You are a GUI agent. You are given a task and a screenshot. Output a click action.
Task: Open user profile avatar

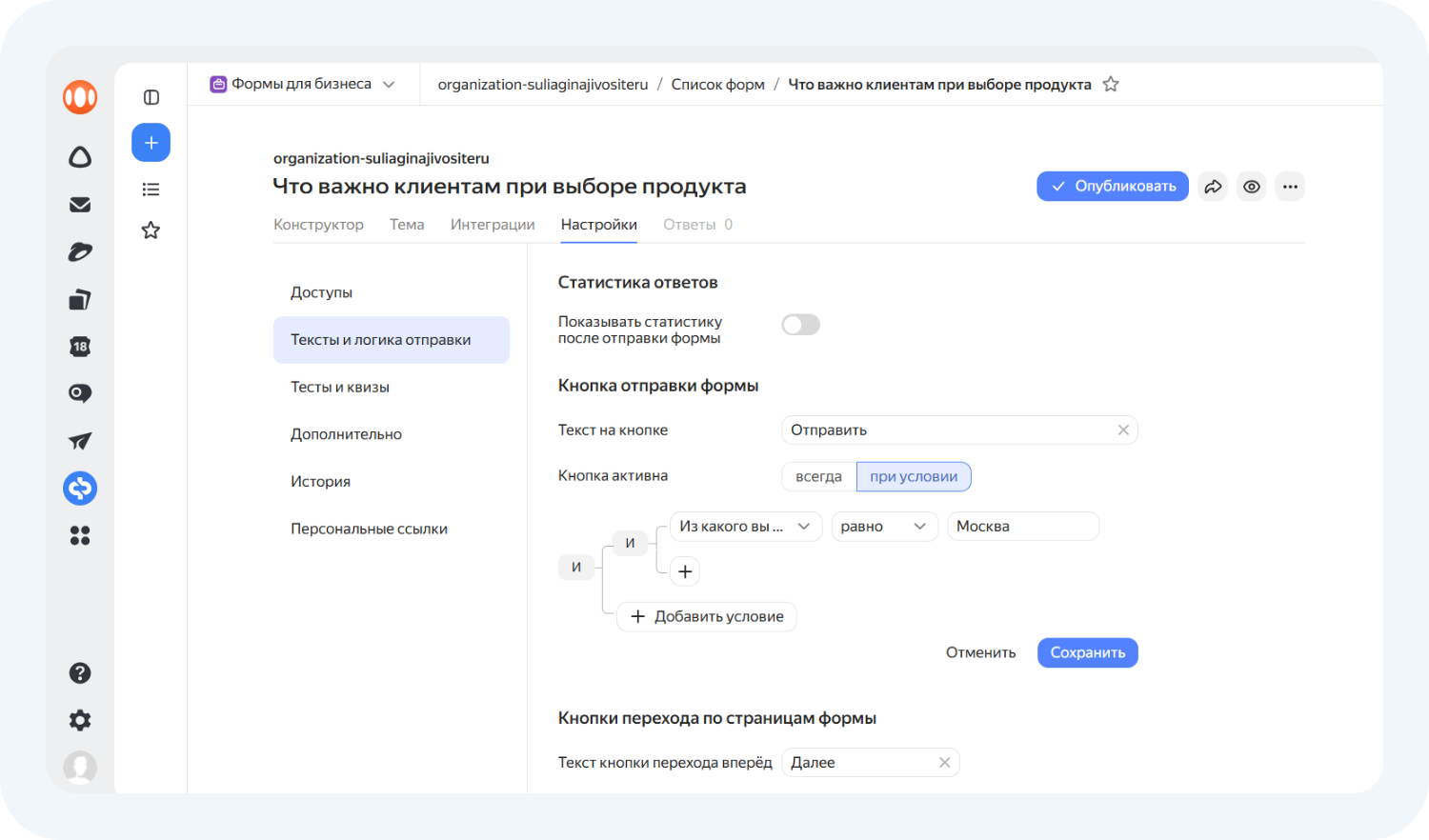[x=80, y=767]
